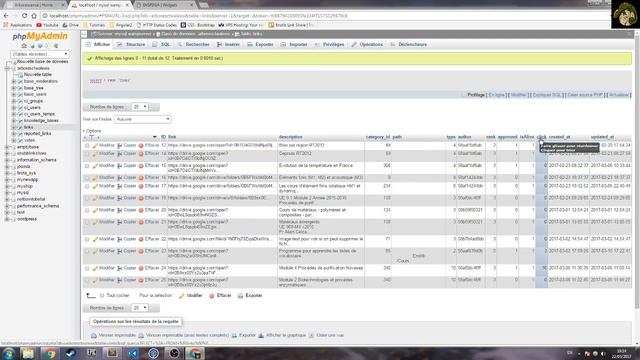
Task: Expand the base_moderators table in the tree
Action: coord(13,82)
